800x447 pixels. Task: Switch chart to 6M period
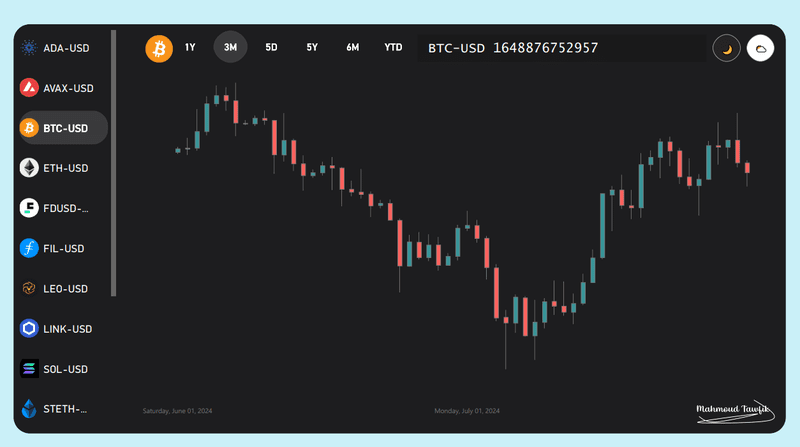(353, 48)
